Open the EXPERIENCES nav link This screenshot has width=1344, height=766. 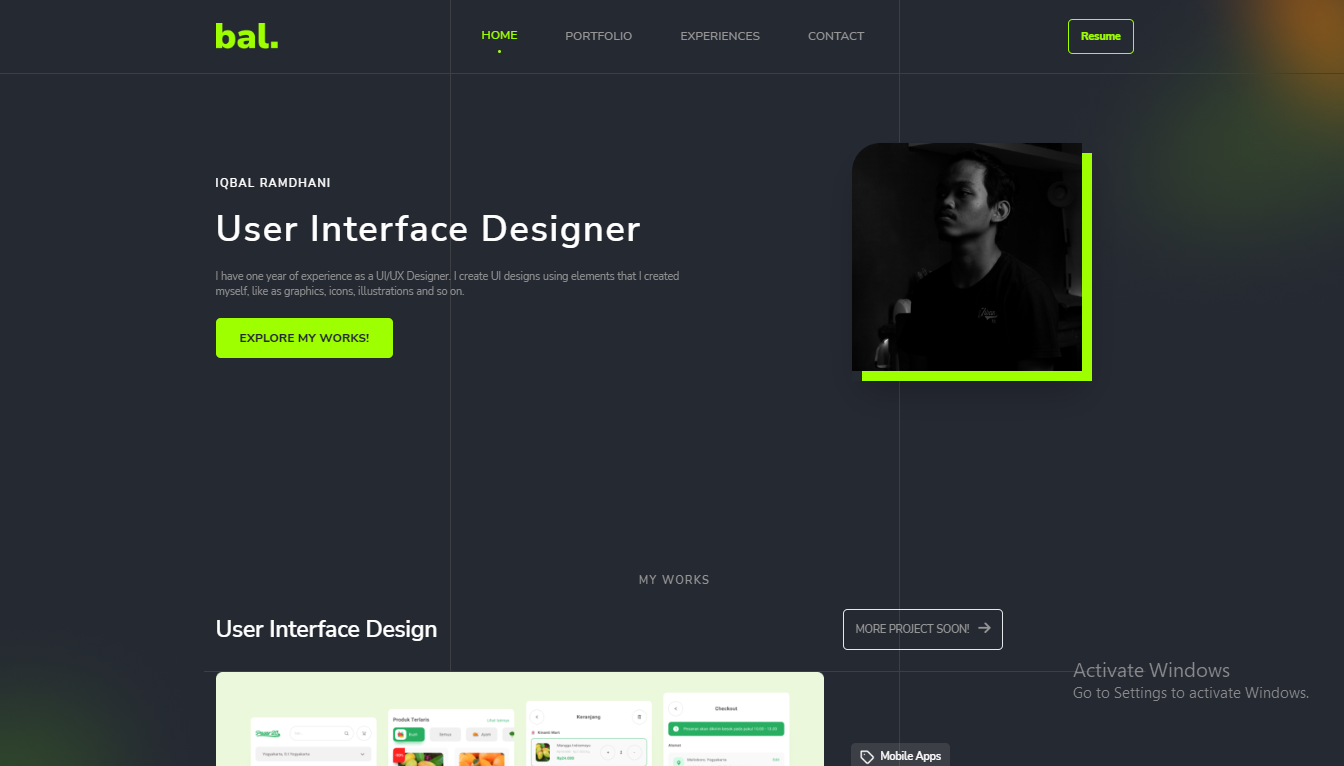(x=720, y=36)
